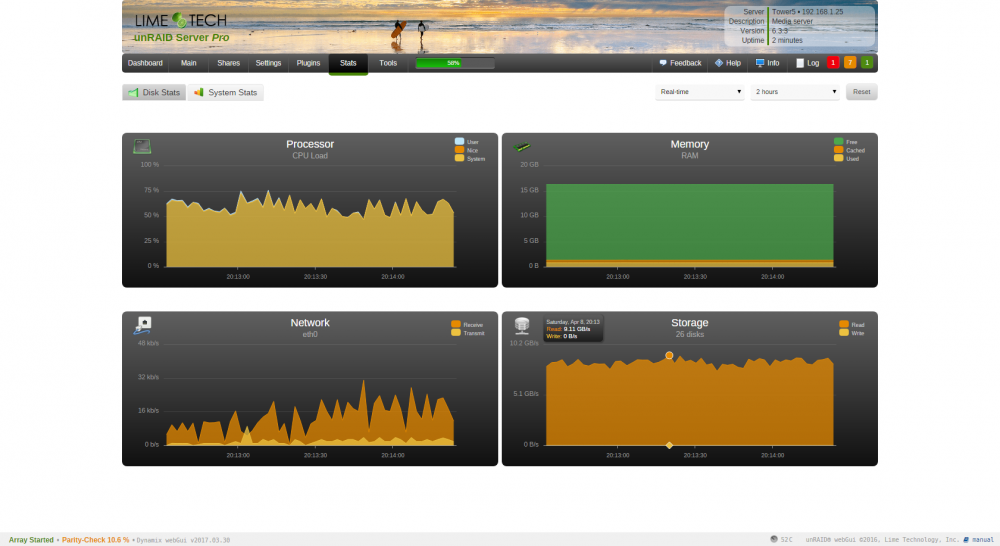Open the Feedback link
Screen dimensions: 1000x546
tap(680, 63)
